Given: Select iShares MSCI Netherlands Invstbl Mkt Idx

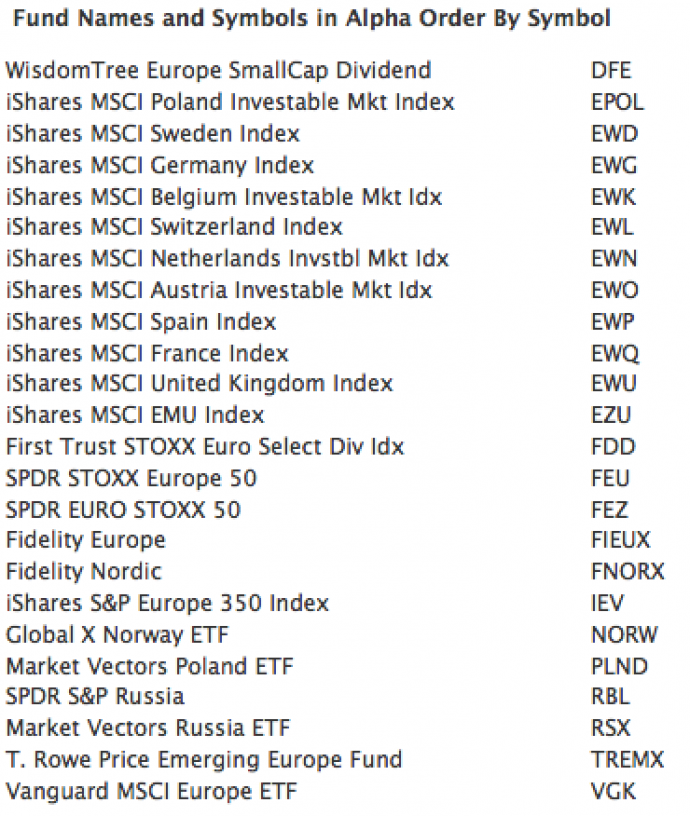Looking at the screenshot, I should [x=227, y=259].
